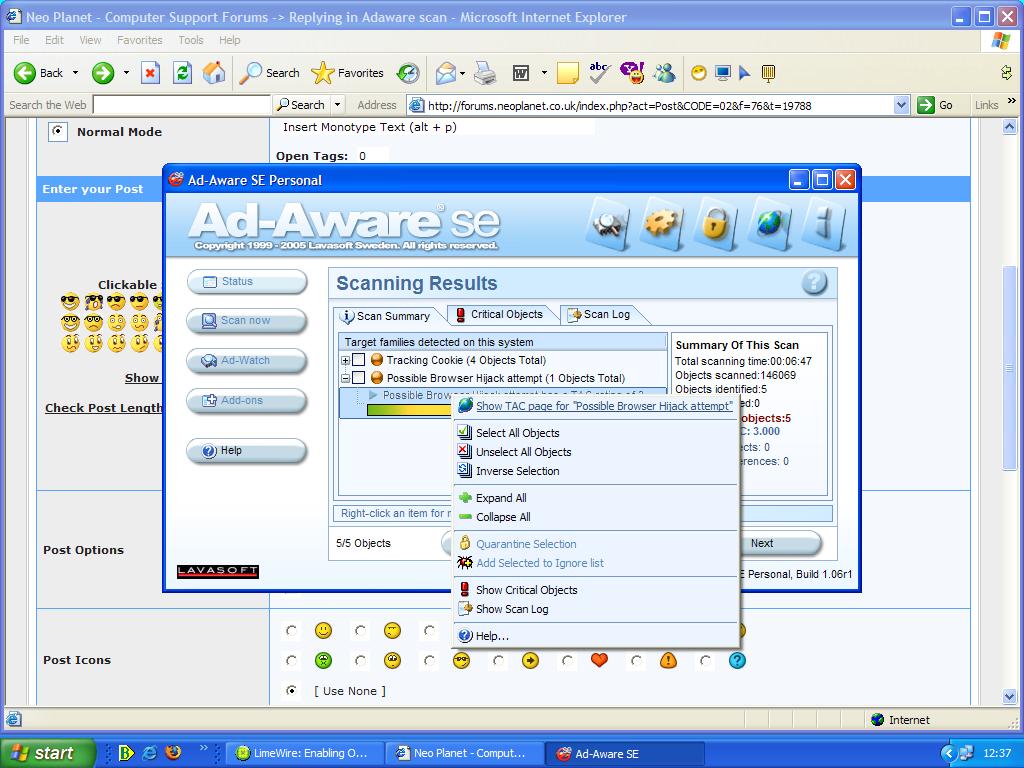Viewport: 1024px width, 768px height.
Task: Collapse the Possible Browser Hijack node
Action: pos(345,377)
